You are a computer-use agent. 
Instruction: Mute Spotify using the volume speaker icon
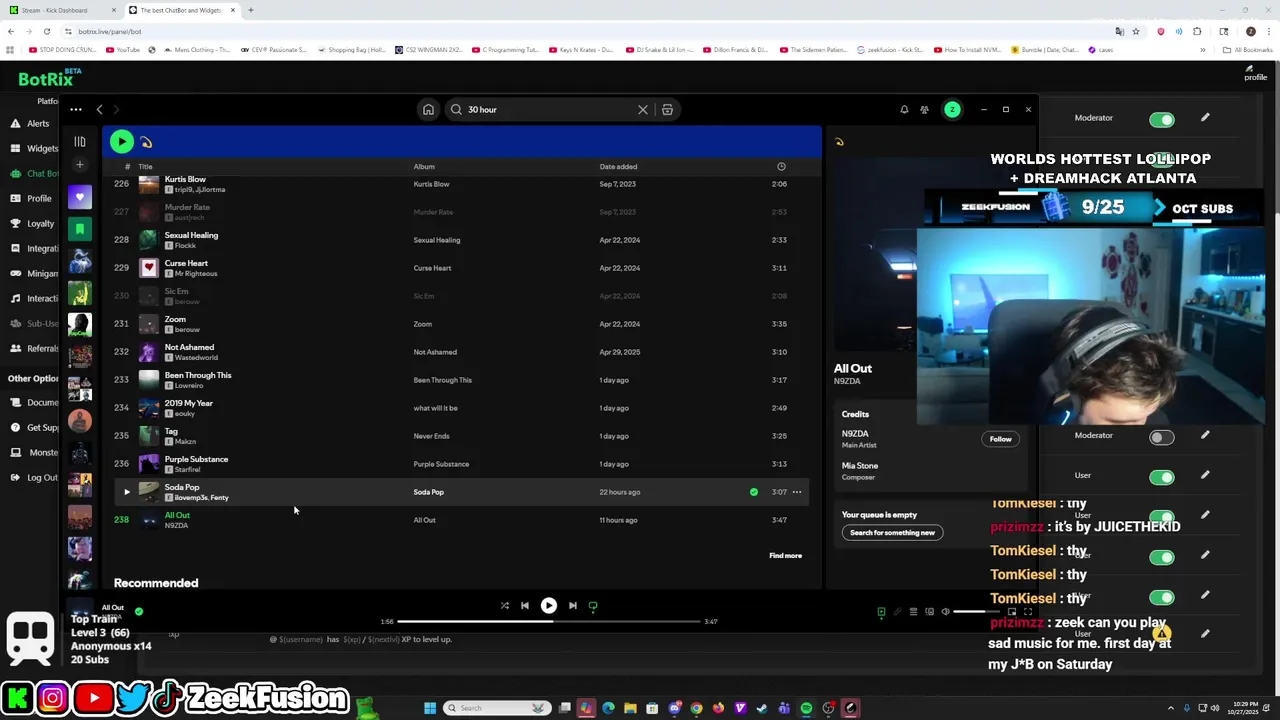945,612
